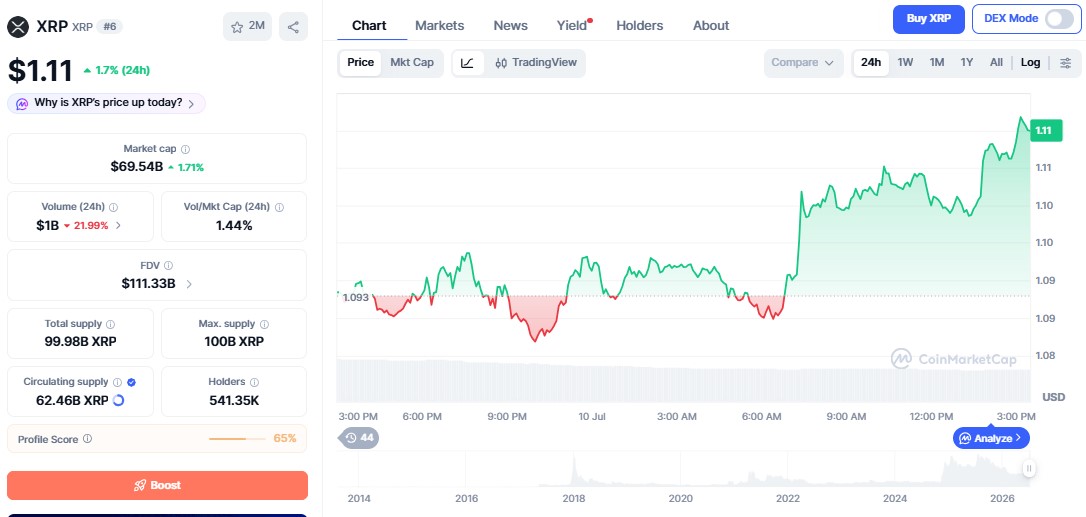Click info icon next to Market cap
This screenshot has height=517, width=1086.
pos(186,149)
